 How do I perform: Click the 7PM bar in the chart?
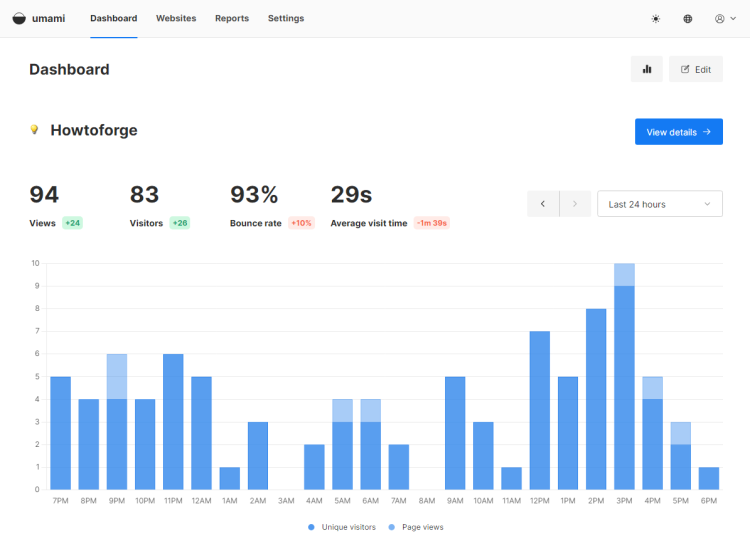point(60,433)
